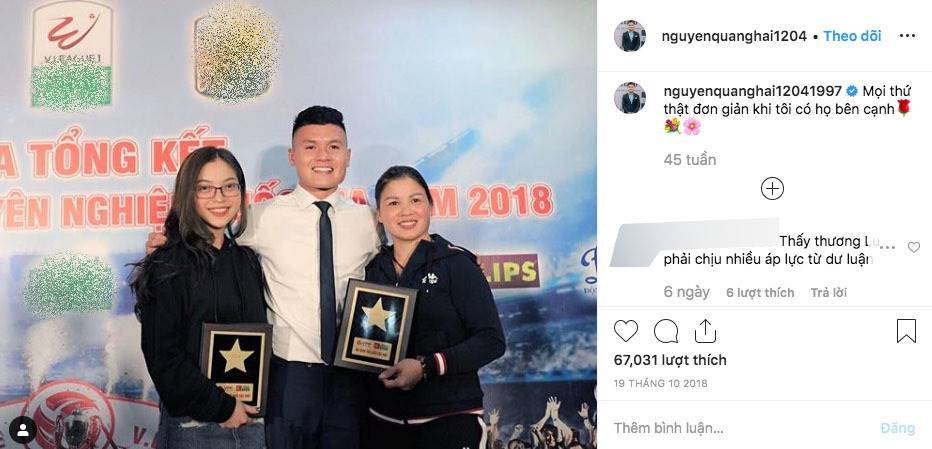The image size is (932, 449).
Task: Show tagged people icon on the photo
Action: coord(23,430)
